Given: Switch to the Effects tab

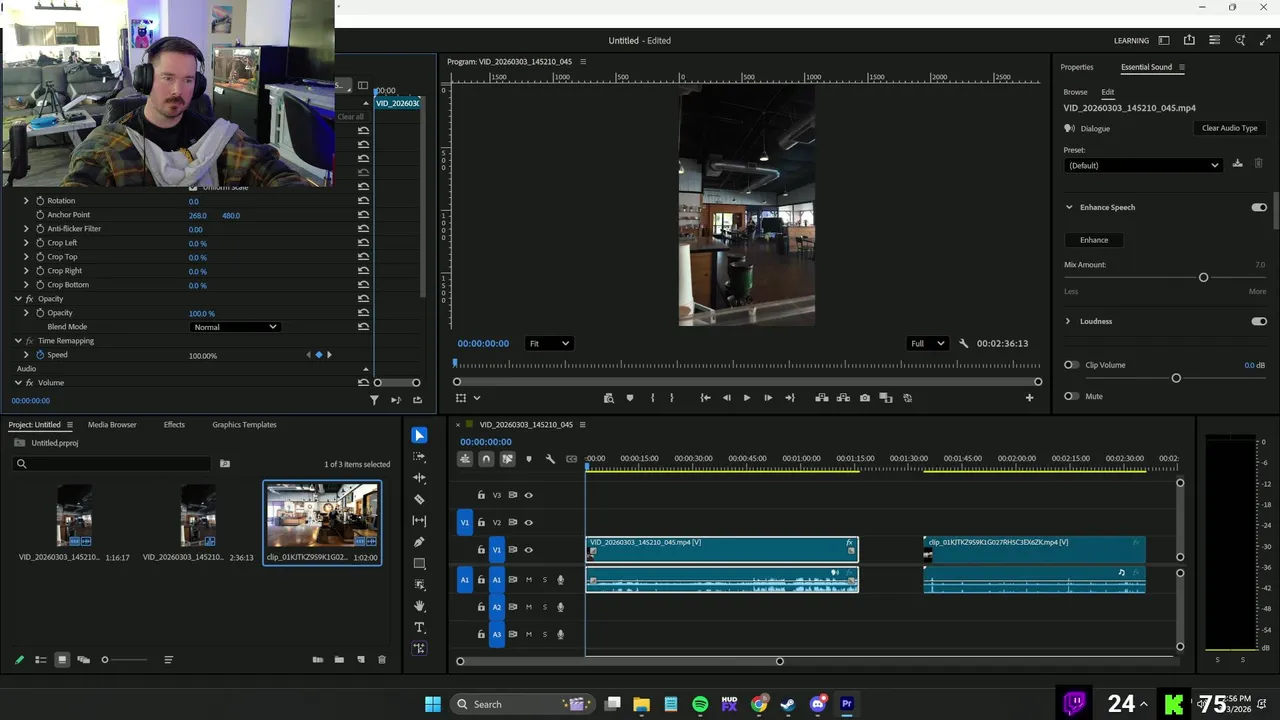Looking at the screenshot, I should pos(174,425).
